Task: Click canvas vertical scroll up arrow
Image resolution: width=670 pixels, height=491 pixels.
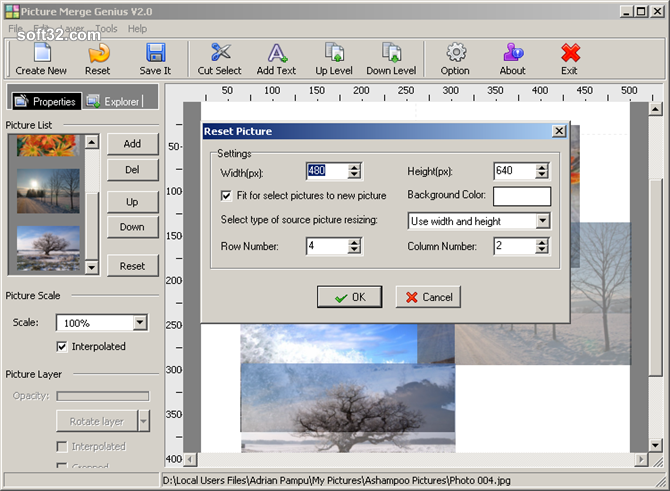Action: pyautogui.click(x=655, y=109)
